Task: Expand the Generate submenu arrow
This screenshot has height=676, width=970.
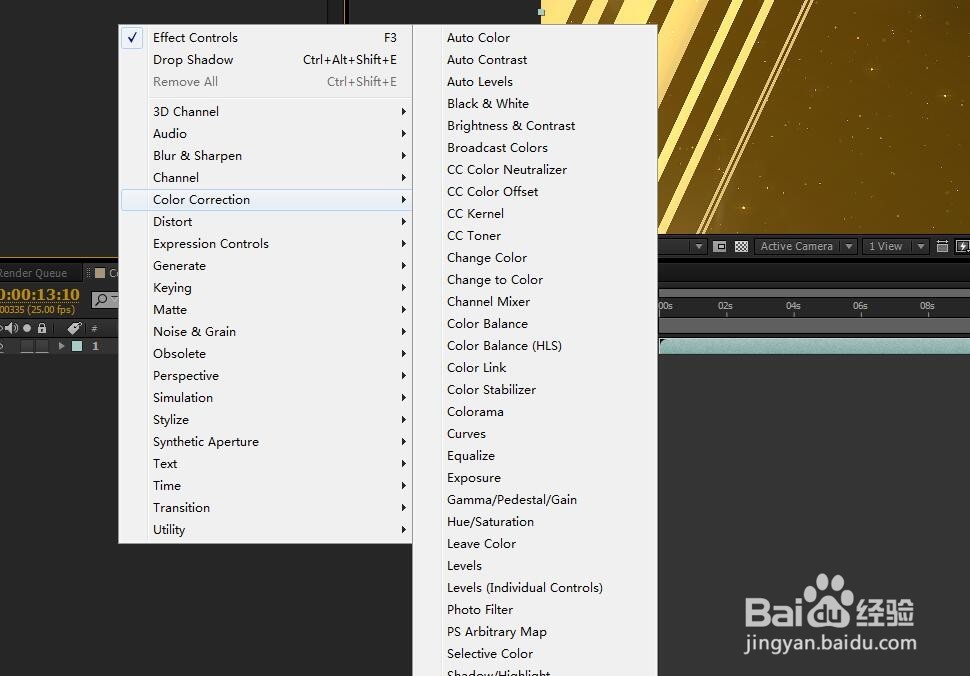Action: coord(403,266)
